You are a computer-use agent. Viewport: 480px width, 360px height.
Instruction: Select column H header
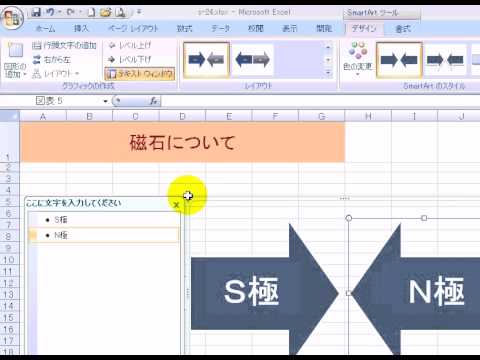click(368, 116)
